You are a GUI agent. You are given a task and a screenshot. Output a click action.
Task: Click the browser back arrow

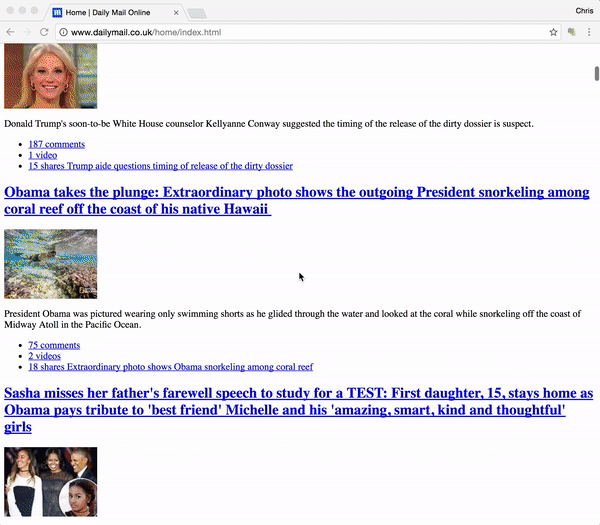click(x=10, y=32)
